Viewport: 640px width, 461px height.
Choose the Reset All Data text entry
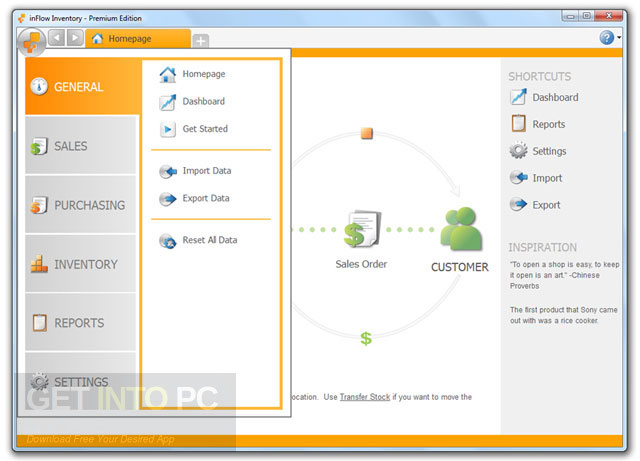click(209, 240)
